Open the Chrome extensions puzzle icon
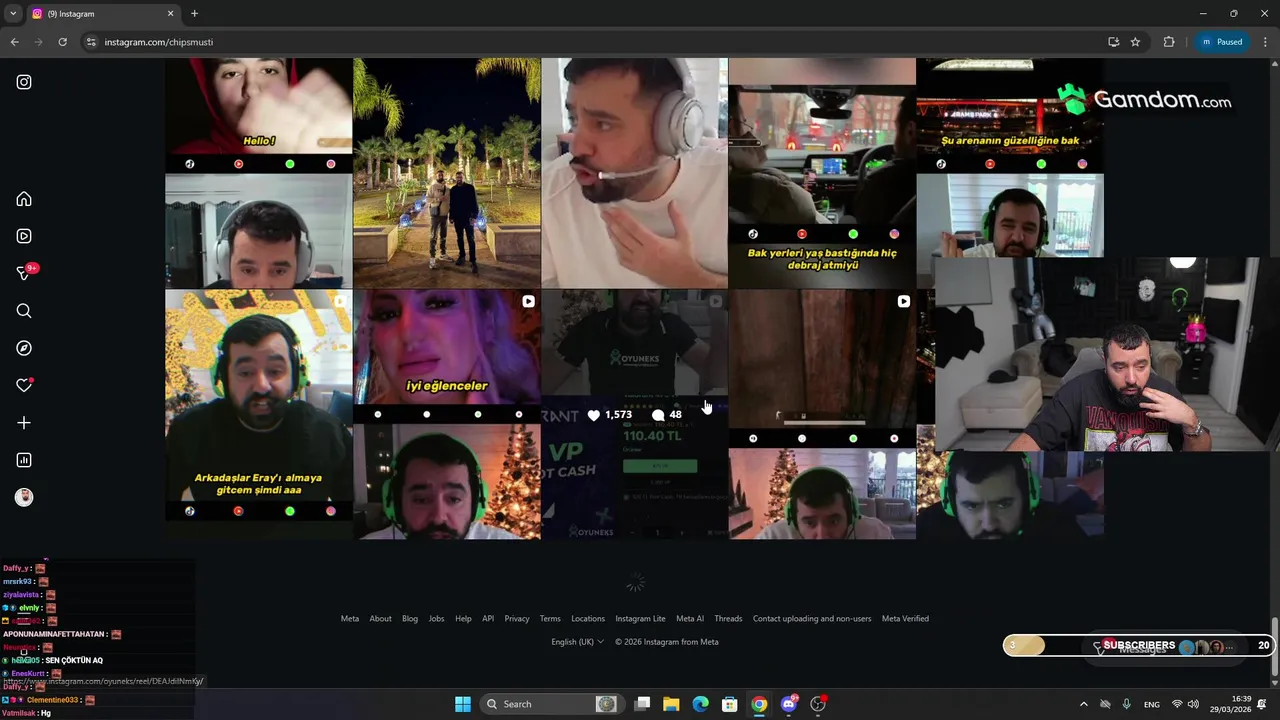The width and height of the screenshot is (1280, 720). [x=1169, y=42]
